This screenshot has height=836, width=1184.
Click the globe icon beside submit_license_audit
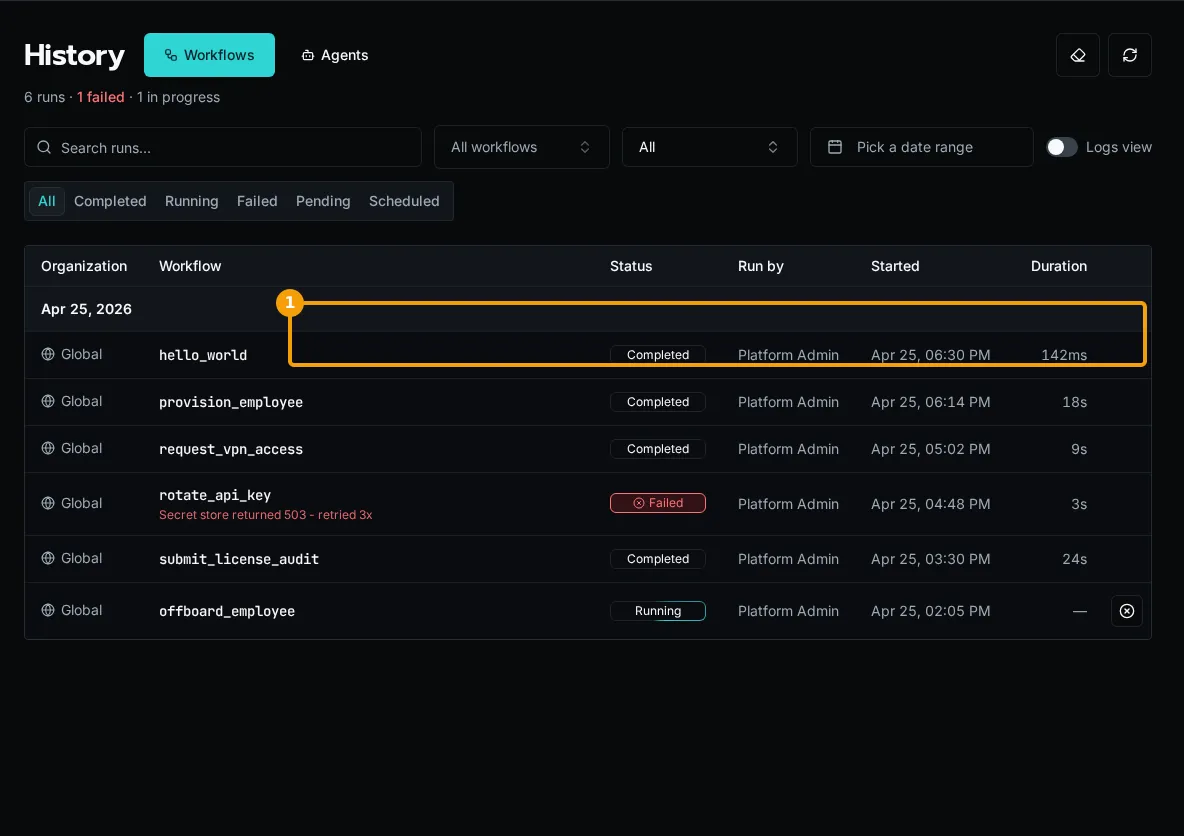point(48,558)
